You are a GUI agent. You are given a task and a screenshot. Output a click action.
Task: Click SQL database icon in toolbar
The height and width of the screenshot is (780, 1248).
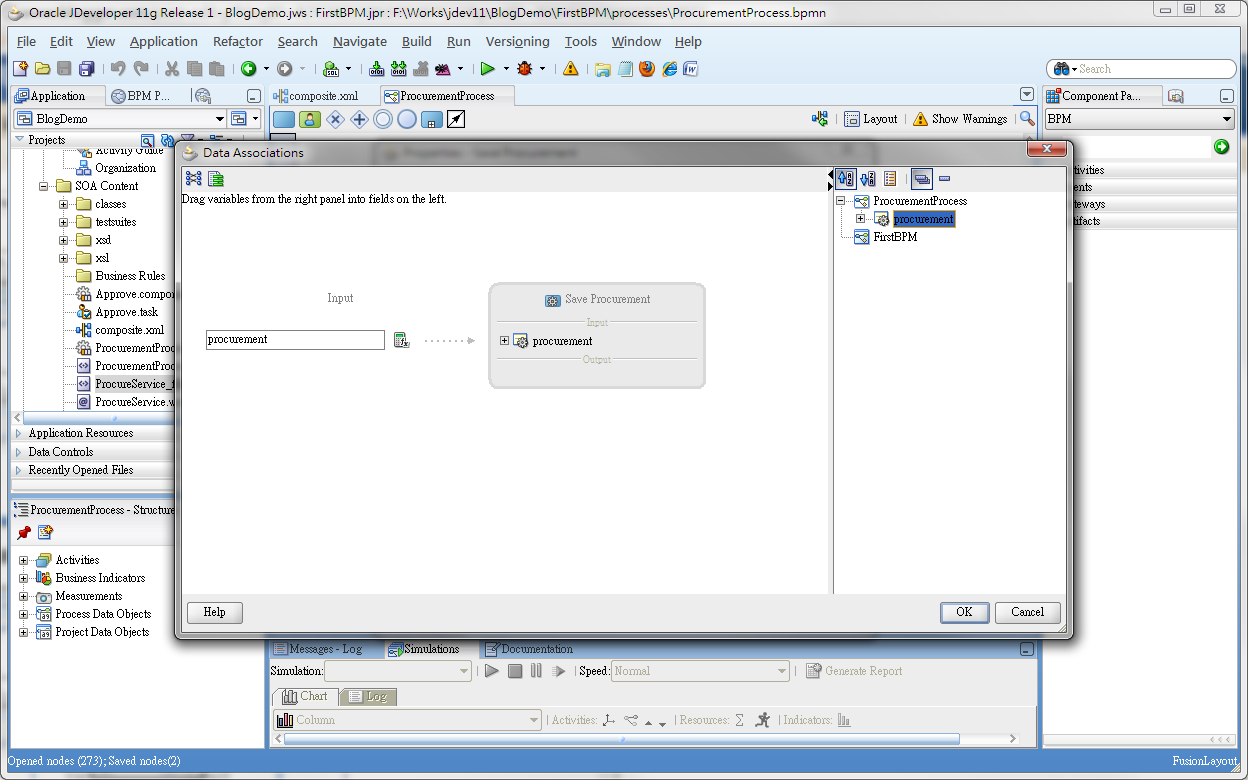pos(331,69)
